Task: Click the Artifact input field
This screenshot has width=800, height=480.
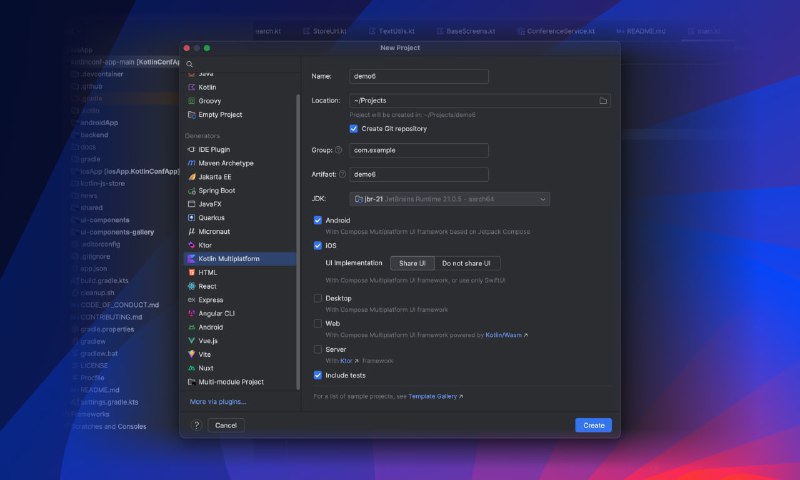Action: coord(419,174)
